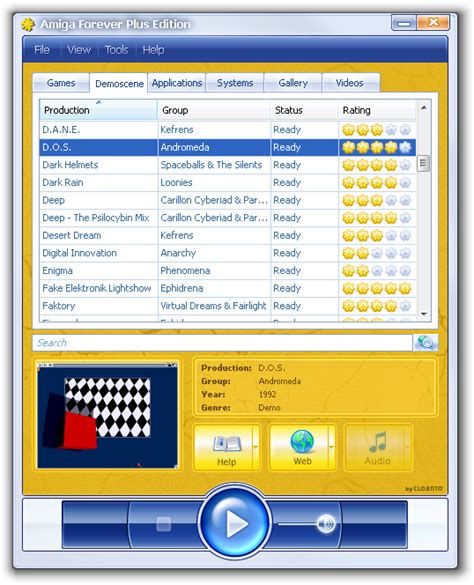474x585 pixels.
Task: Click the Amiga Forever title bar icon
Action: click(28, 24)
